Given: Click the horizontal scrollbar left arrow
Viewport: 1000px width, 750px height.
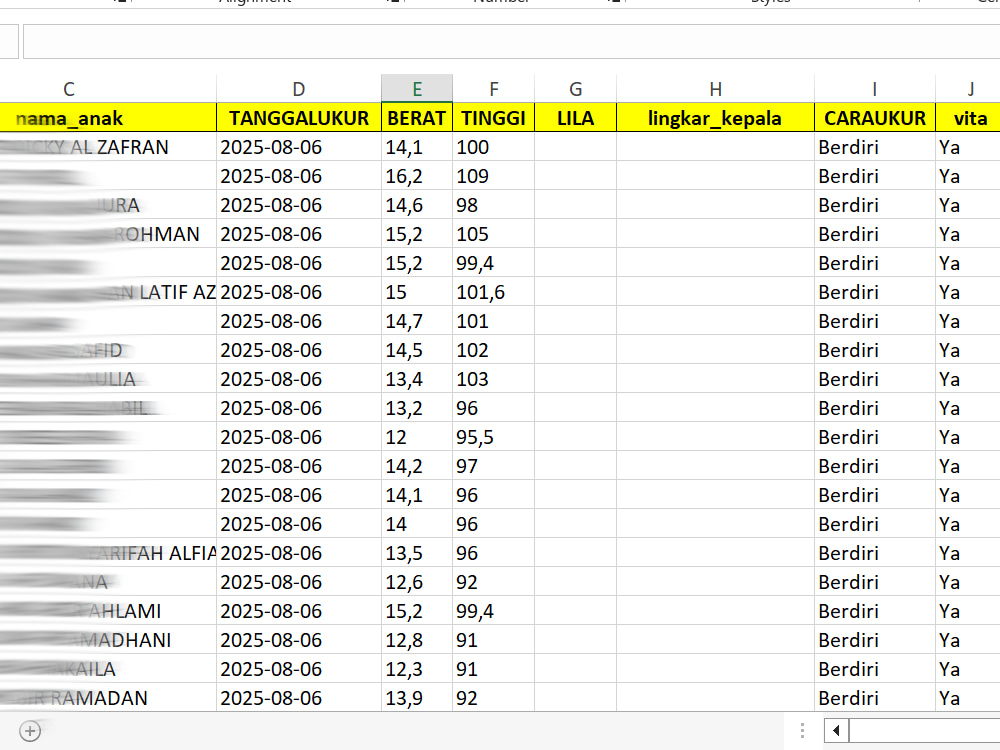Looking at the screenshot, I should [x=836, y=730].
